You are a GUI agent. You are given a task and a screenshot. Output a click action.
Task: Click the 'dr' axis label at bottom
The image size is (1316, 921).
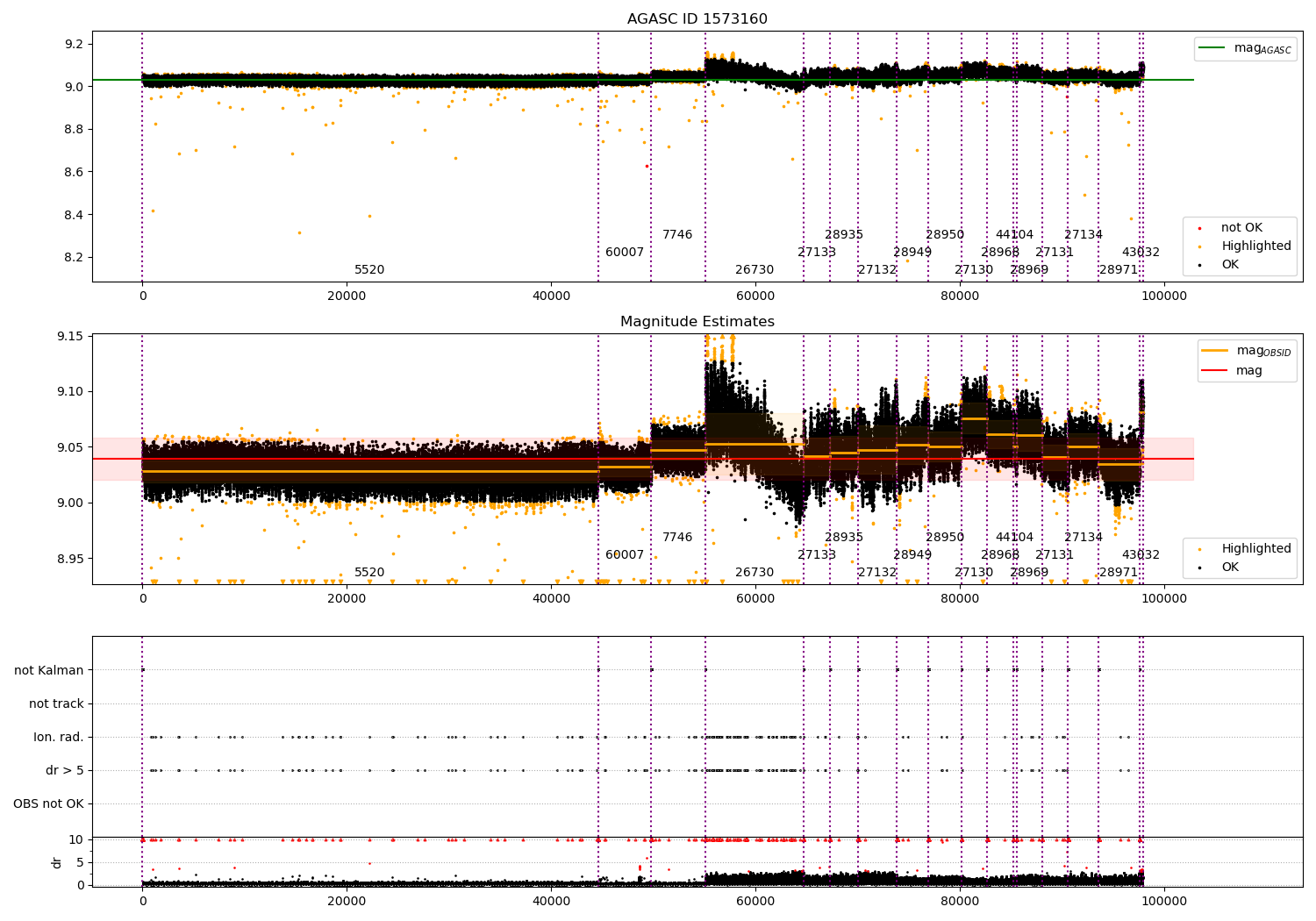tap(57, 862)
